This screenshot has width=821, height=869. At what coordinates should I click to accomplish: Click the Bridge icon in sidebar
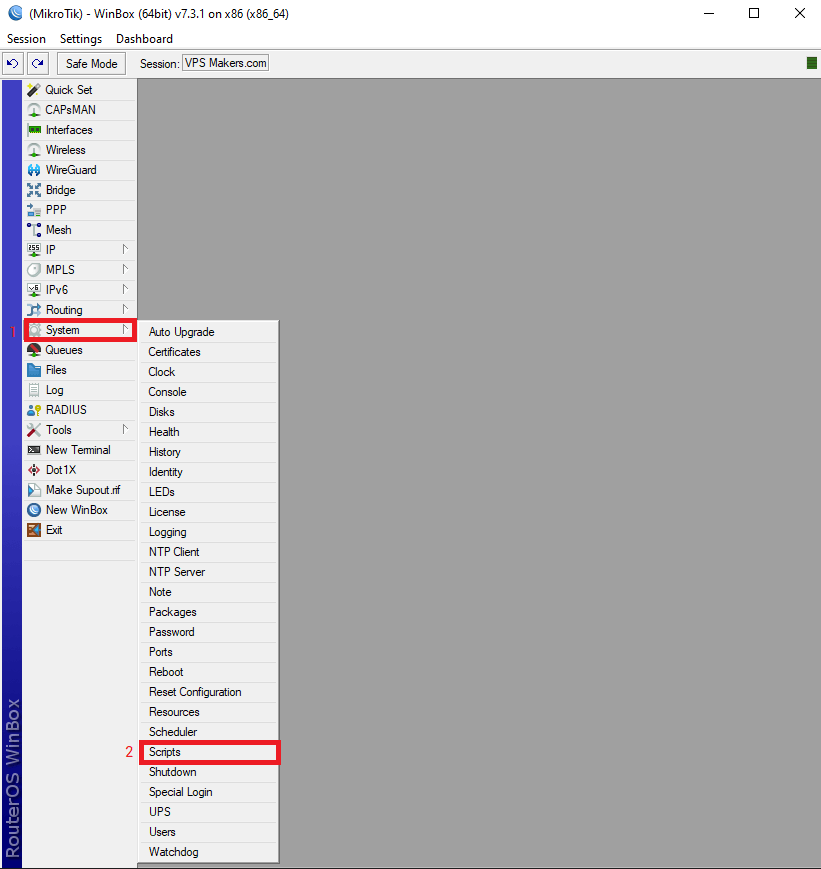click(x=34, y=190)
